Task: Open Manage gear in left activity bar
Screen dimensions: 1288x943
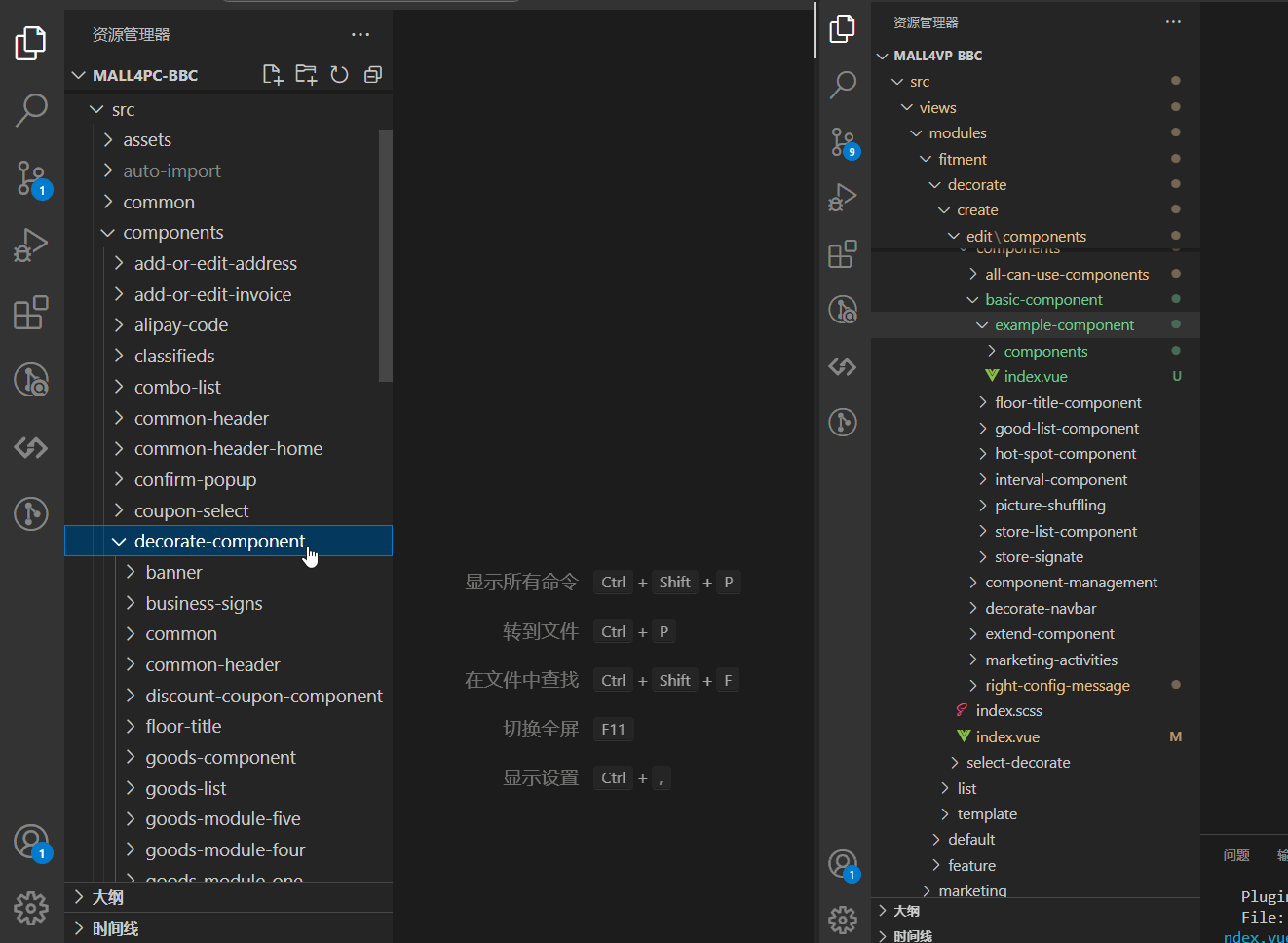Action: (31, 908)
